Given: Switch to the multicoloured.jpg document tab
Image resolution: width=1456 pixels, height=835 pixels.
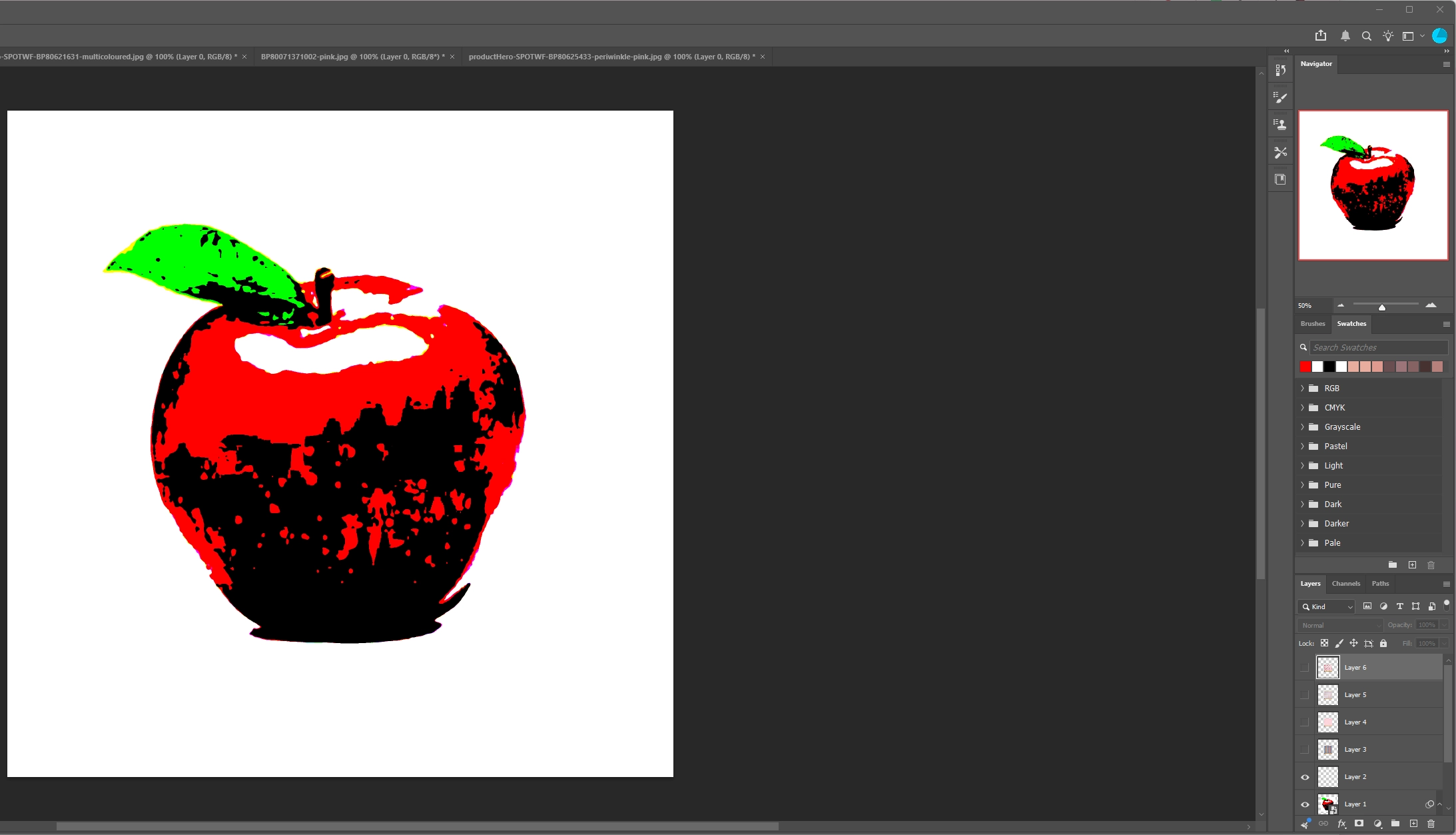Looking at the screenshot, I should pyautogui.click(x=118, y=57).
